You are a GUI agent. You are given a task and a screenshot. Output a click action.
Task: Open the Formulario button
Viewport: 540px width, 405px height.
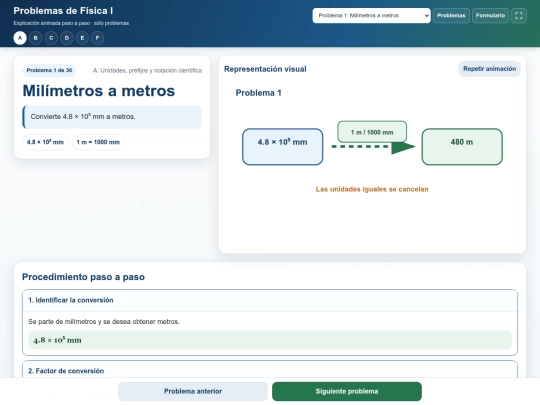(490, 15)
